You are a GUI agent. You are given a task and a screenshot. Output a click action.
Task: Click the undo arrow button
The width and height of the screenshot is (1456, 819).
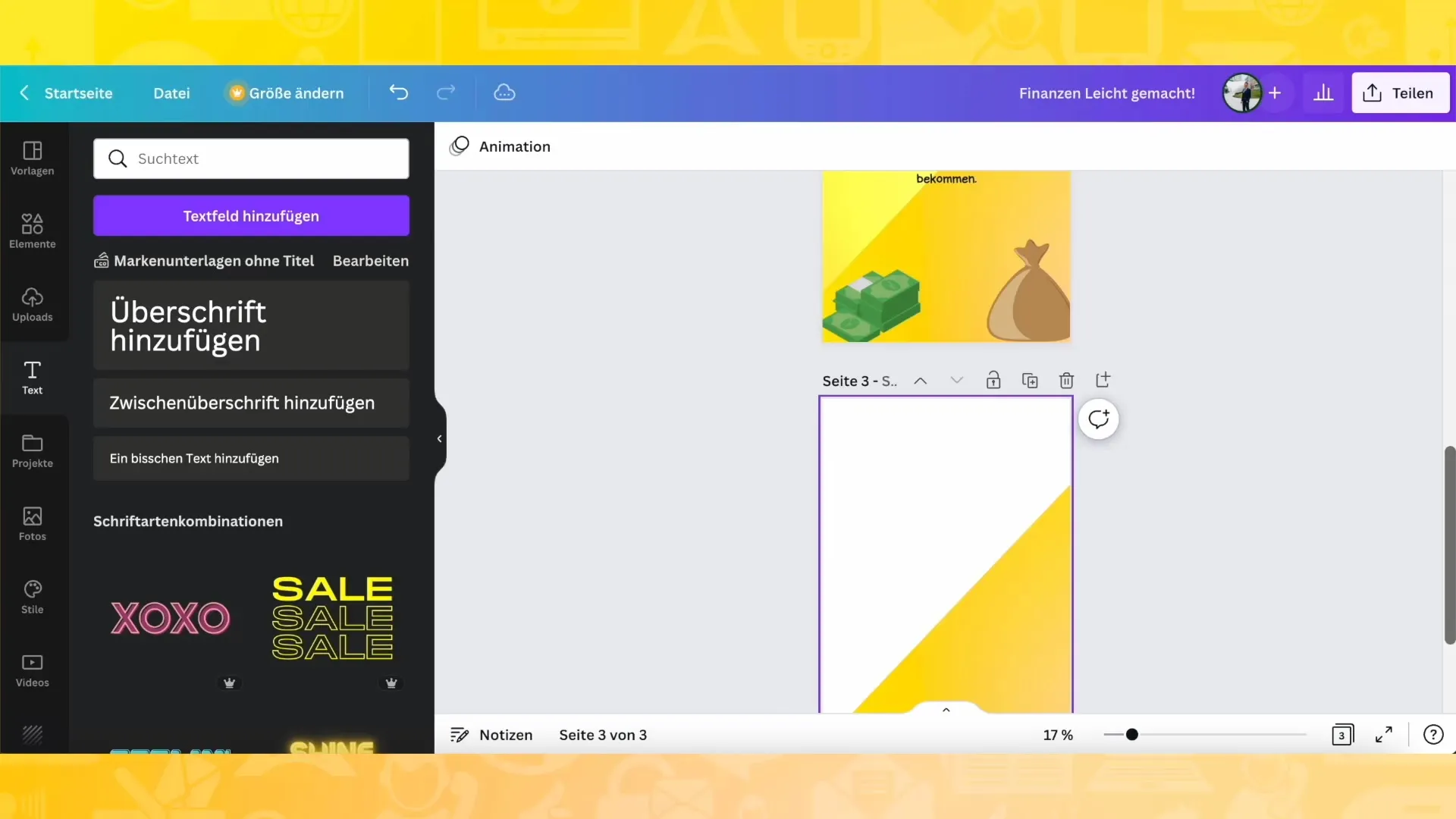click(x=399, y=93)
